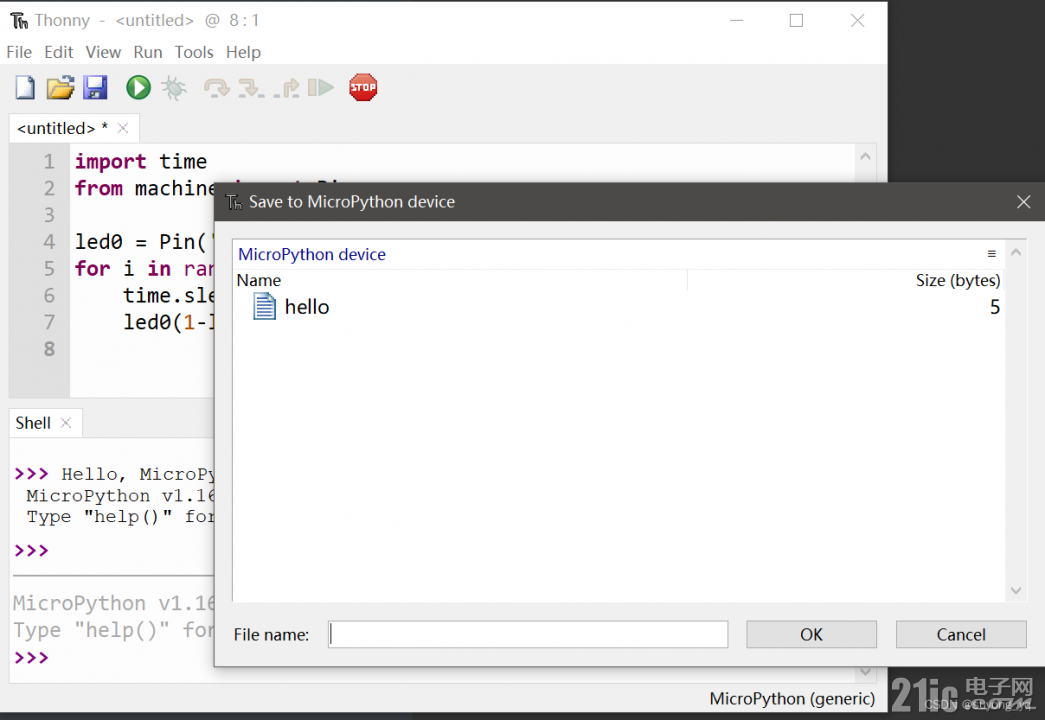Cancel the Save to MicroPython device dialog

pyautogui.click(x=961, y=635)
